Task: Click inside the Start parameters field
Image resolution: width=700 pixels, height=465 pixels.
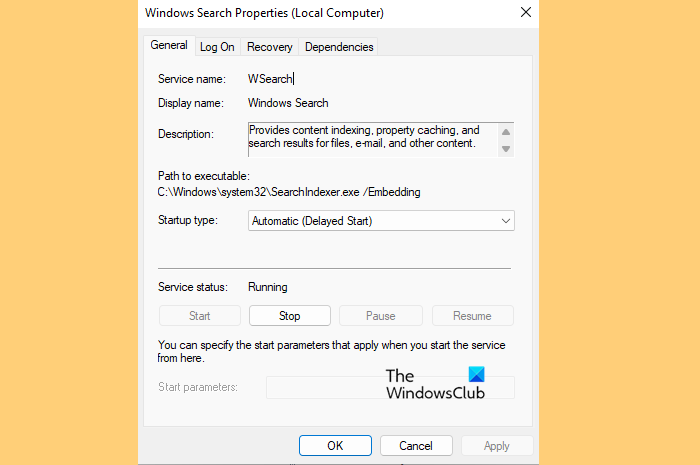Action: pos(390,387)
